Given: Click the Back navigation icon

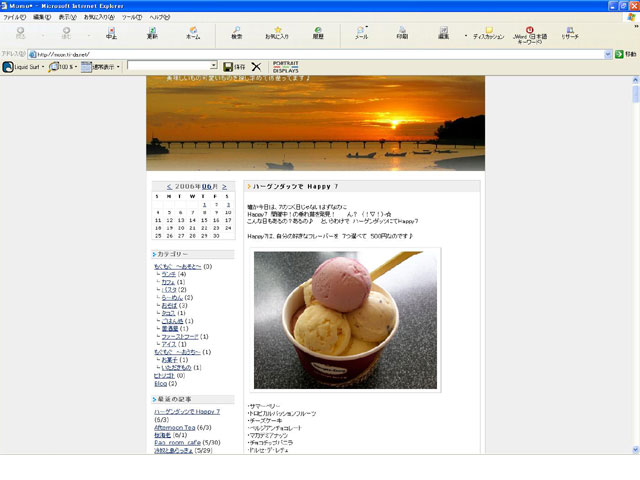Looking at the screenshot, I should [20, 31].
